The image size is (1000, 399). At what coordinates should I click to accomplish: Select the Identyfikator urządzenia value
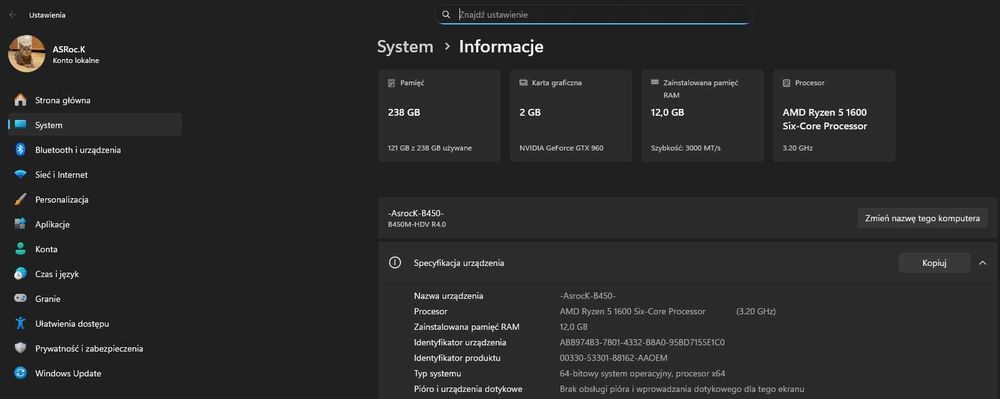[x=642, y=342]
